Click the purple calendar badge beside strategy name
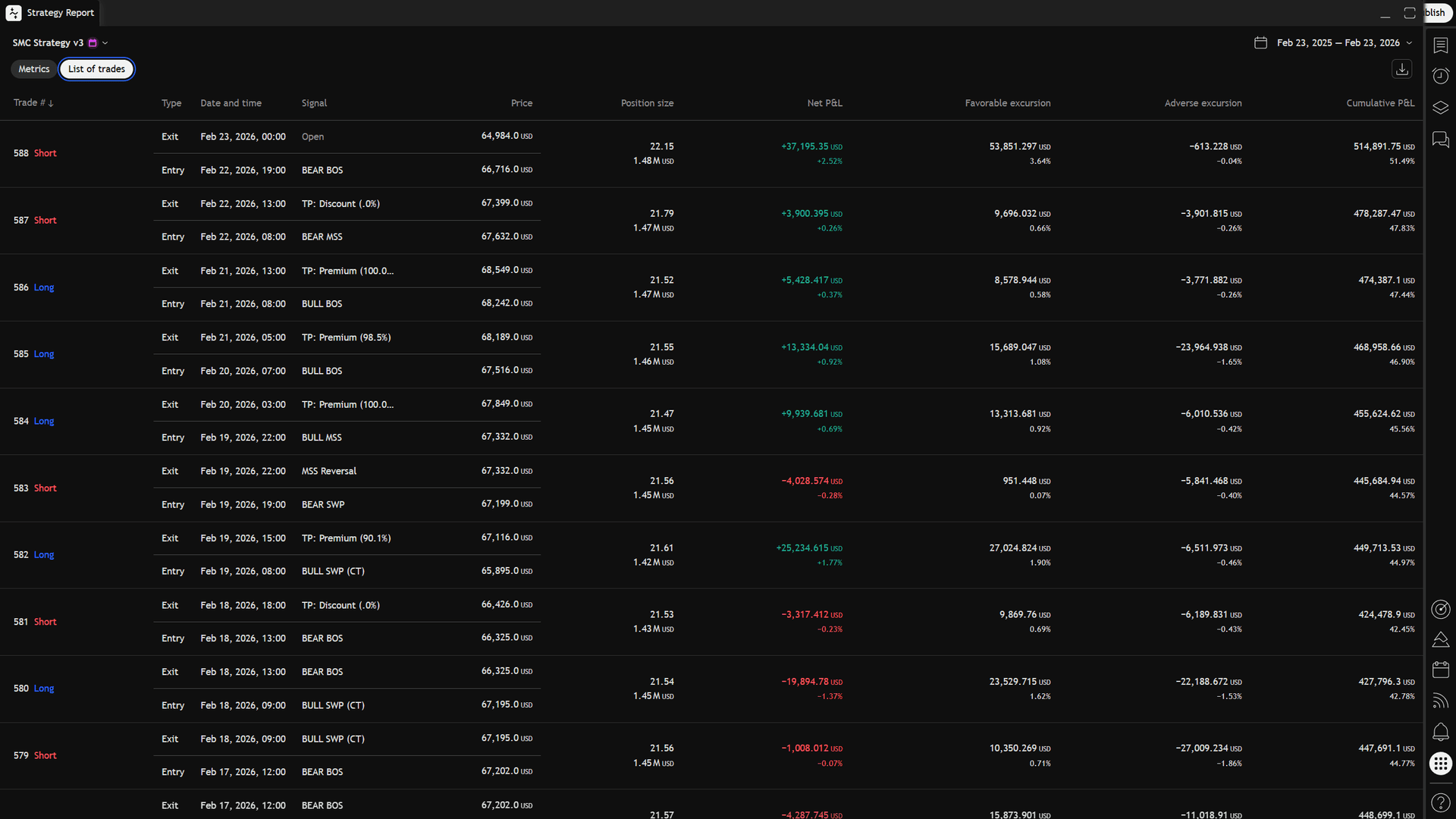Image resolution: width=1456 pixels, height=819 pixels. 93,42
